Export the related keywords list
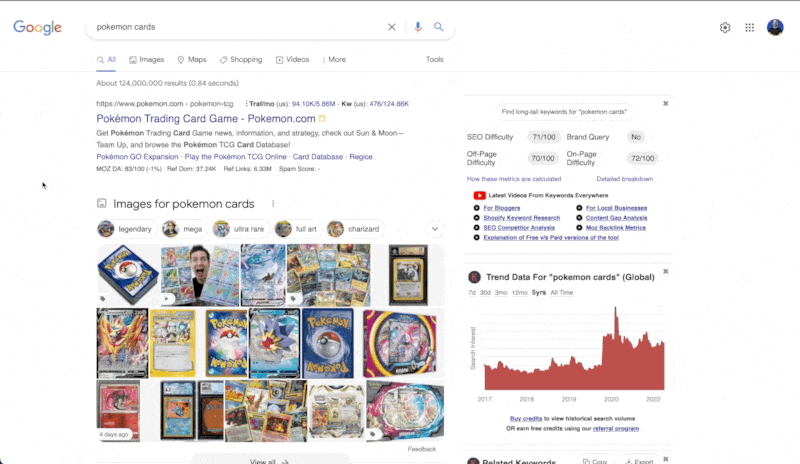 click(x=639, y=460)
